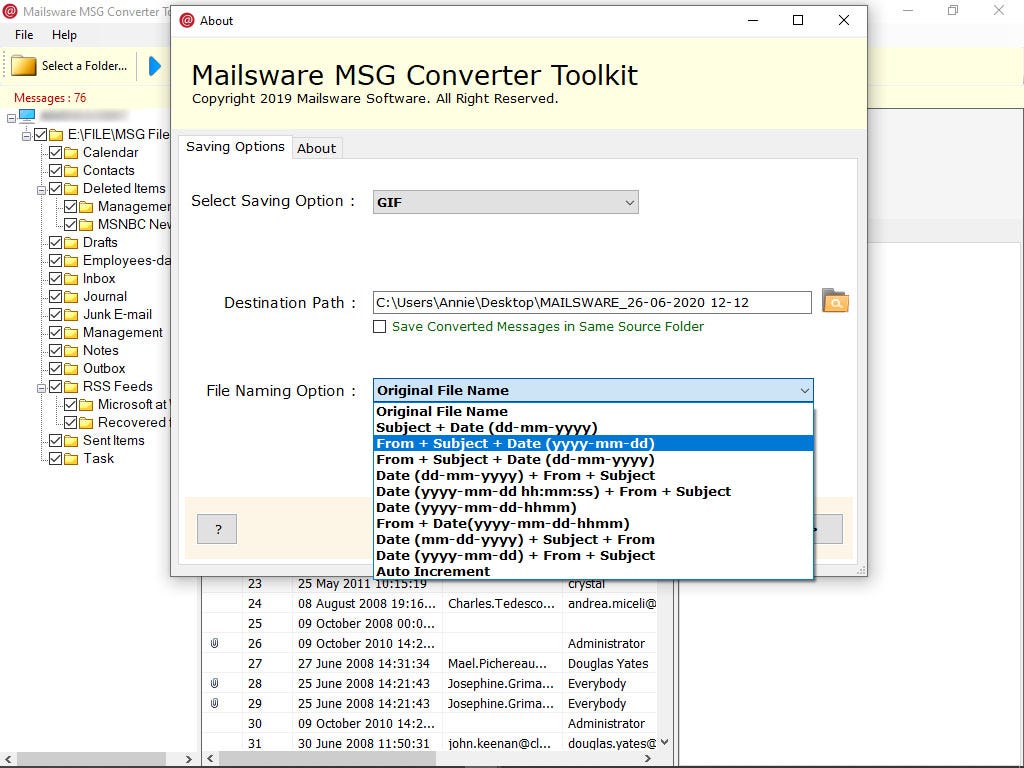Uncheck the Contacts folder checkbox
Image resolution: width=1024 pixels, height=768 pixels.
click(56, 170)
